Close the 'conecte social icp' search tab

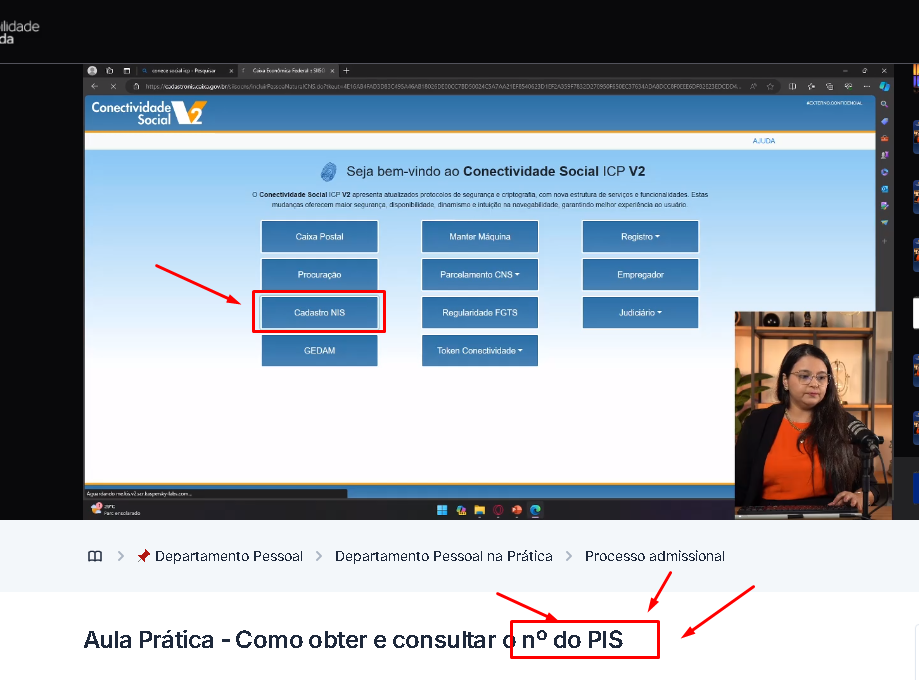click(231, 71)
